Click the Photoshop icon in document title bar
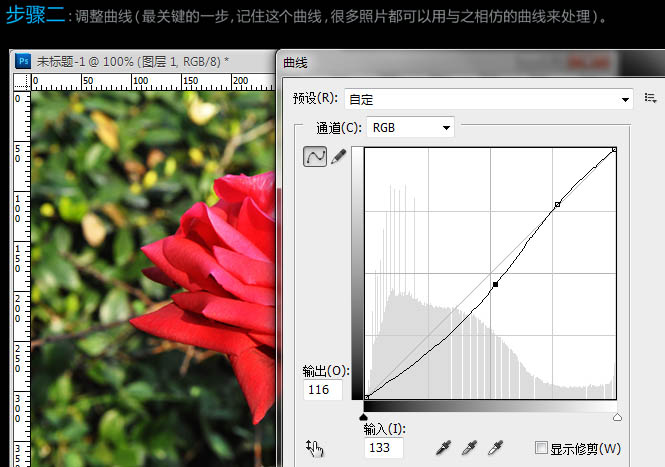The height and width of the screenshot is (467, 665). (24, 62)
